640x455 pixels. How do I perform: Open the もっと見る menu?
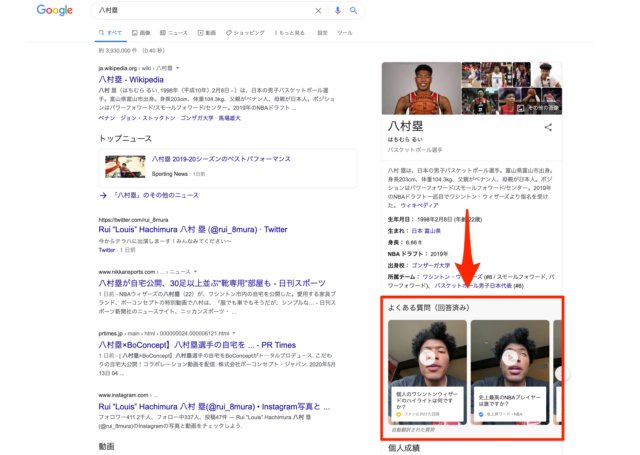click(290, 33)
